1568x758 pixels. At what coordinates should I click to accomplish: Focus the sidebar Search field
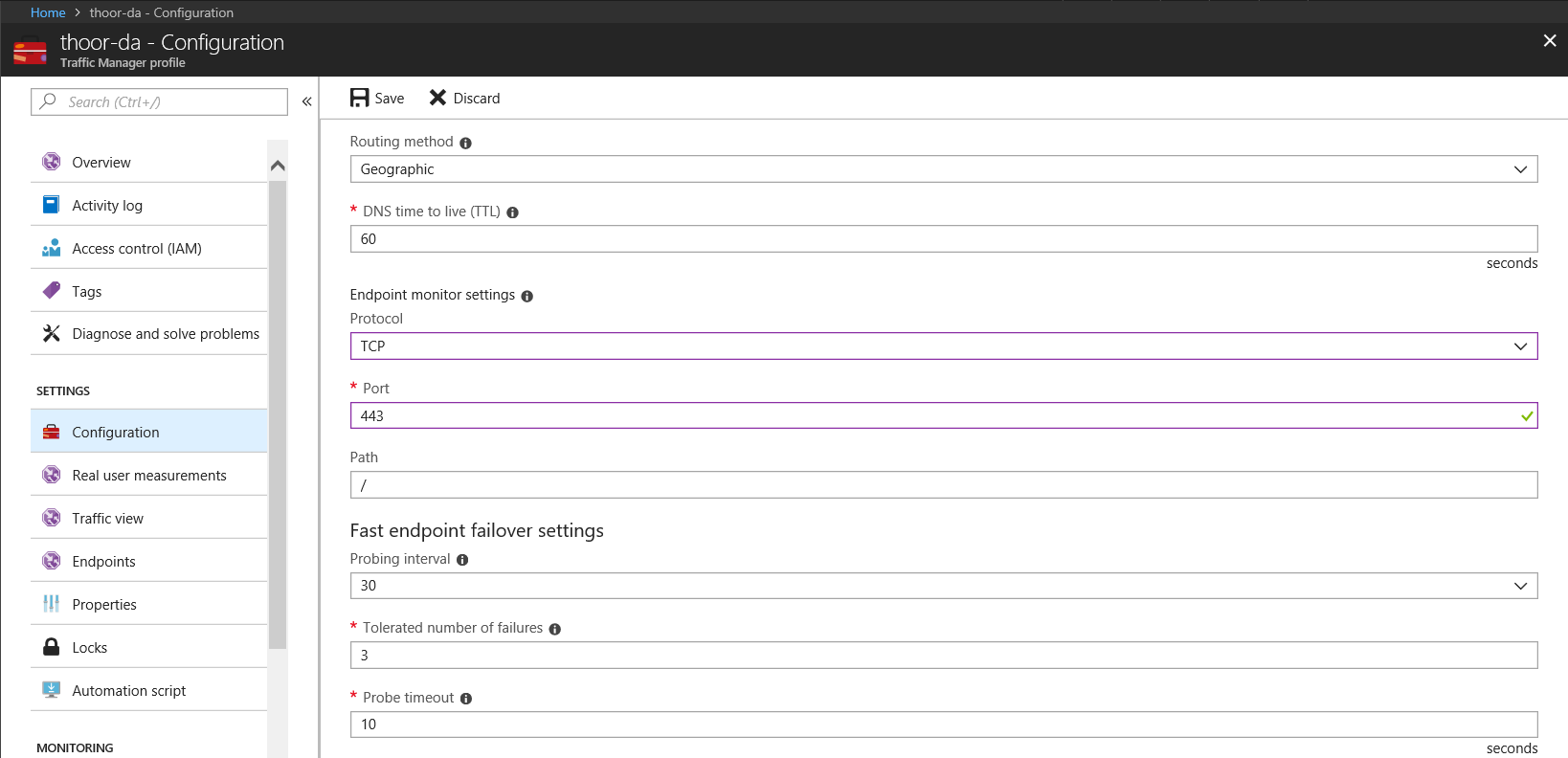(159, 101)
